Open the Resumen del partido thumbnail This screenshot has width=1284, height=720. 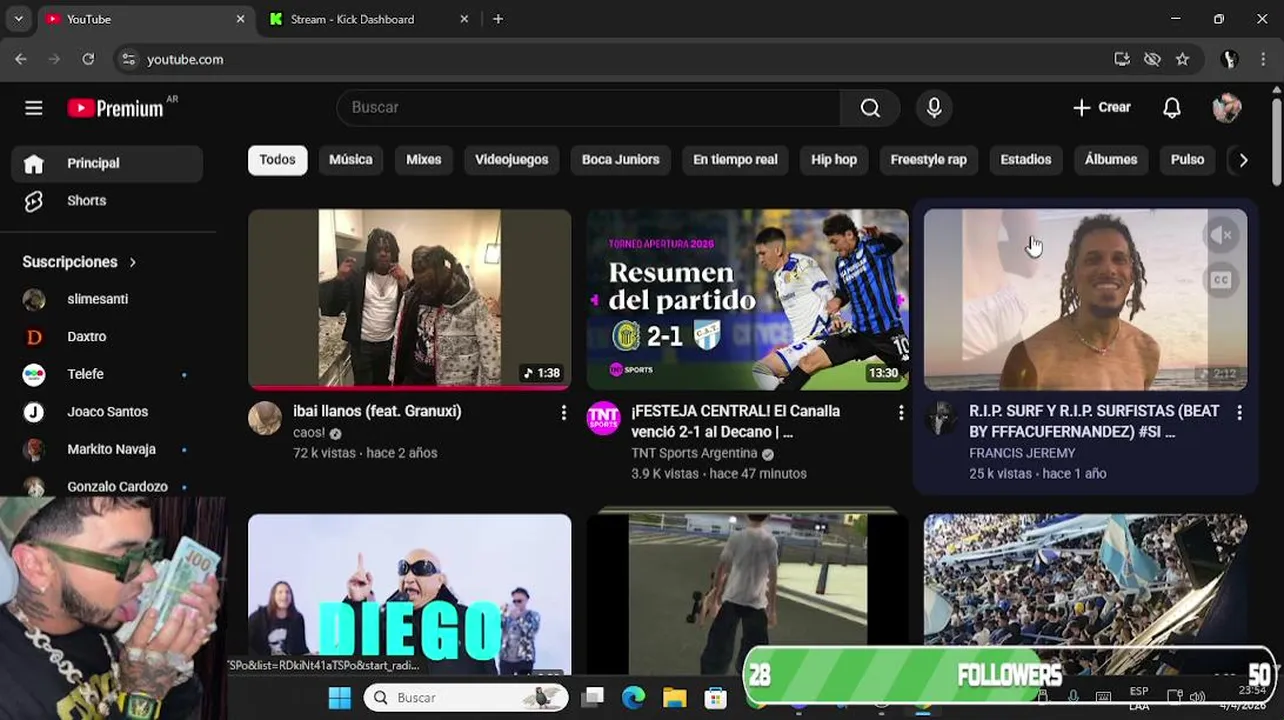[x=747, y=299]
